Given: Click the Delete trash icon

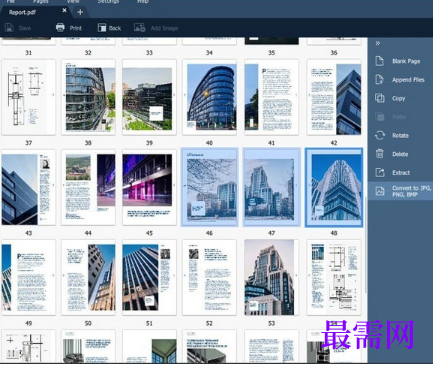Looking at the screenshot, I should [x=380, y=154].
